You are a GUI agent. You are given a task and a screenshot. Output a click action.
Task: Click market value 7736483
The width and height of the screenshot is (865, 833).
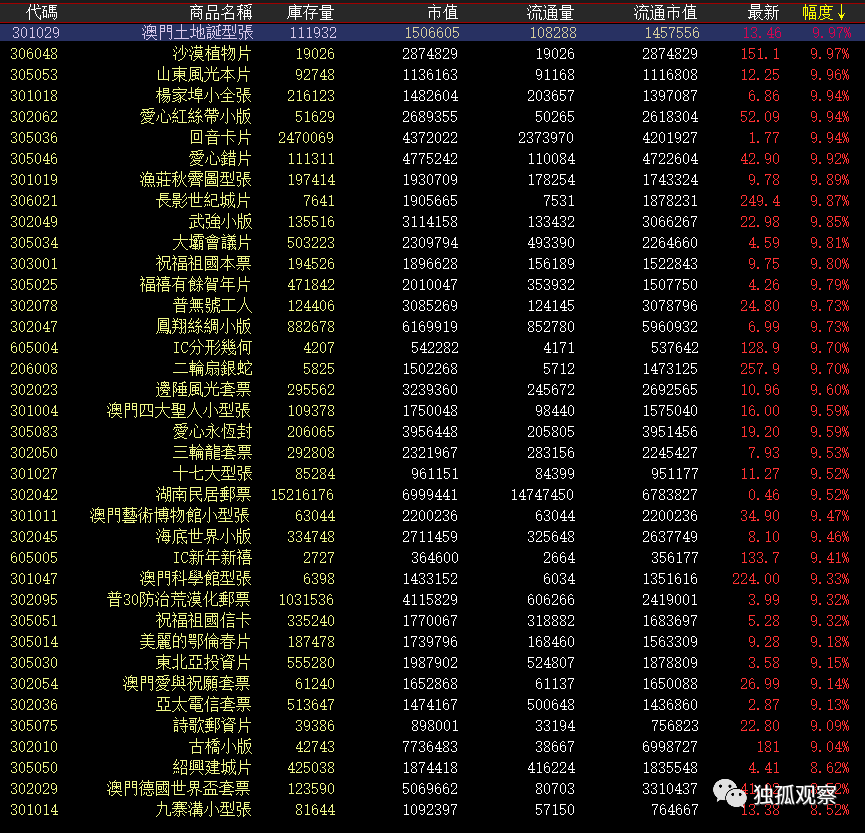click(430, 746)
